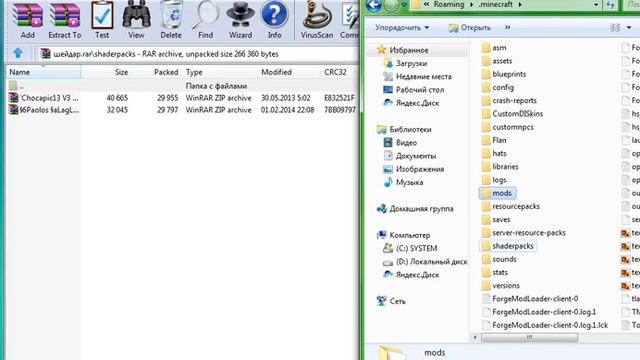Open the address bar history dropdown
Viewport: 640px width, 360px height.
tap(596, 5)
